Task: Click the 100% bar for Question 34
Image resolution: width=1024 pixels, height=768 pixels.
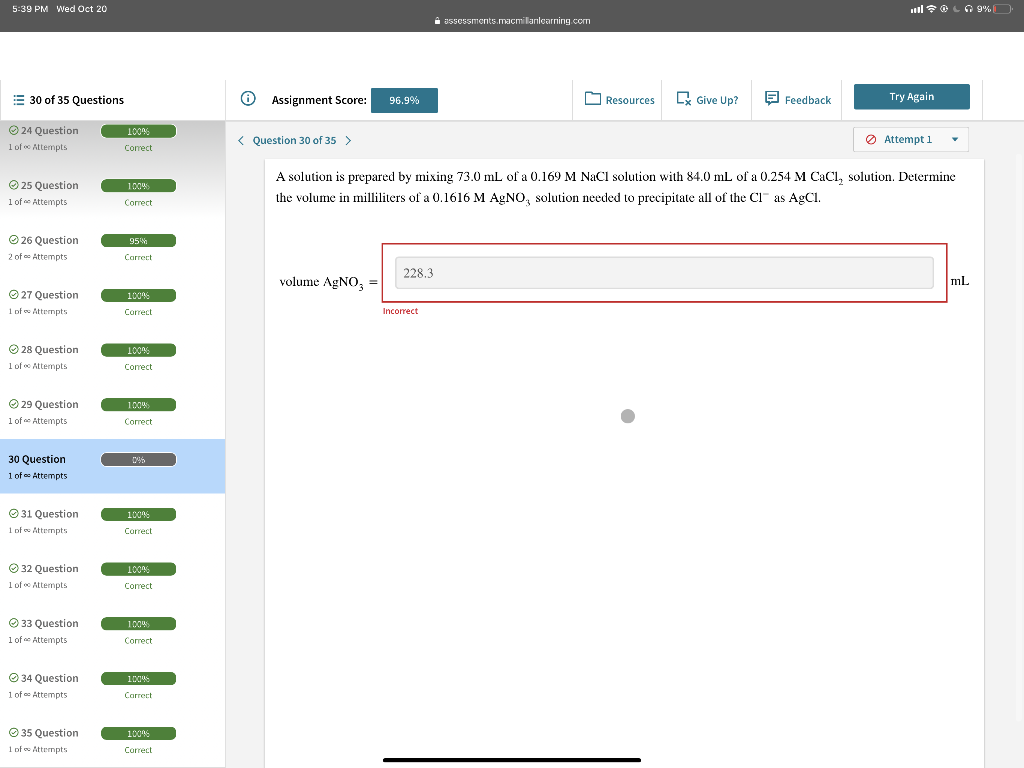Action: pyautogui.click(x=138, y=679)
